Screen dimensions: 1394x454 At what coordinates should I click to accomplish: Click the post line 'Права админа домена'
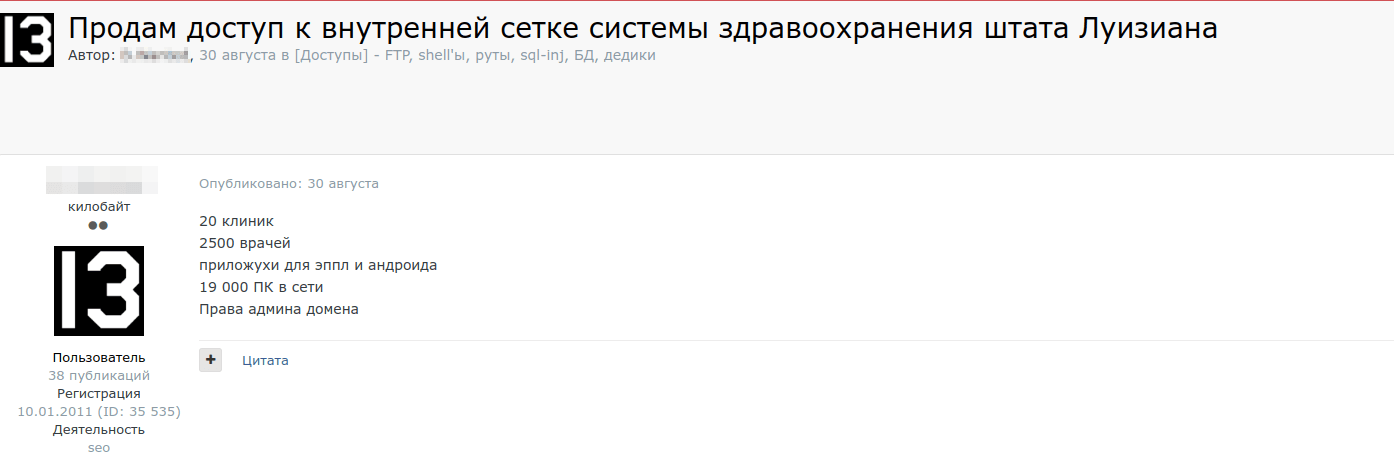pyautogui.click(x=279, y=309)
